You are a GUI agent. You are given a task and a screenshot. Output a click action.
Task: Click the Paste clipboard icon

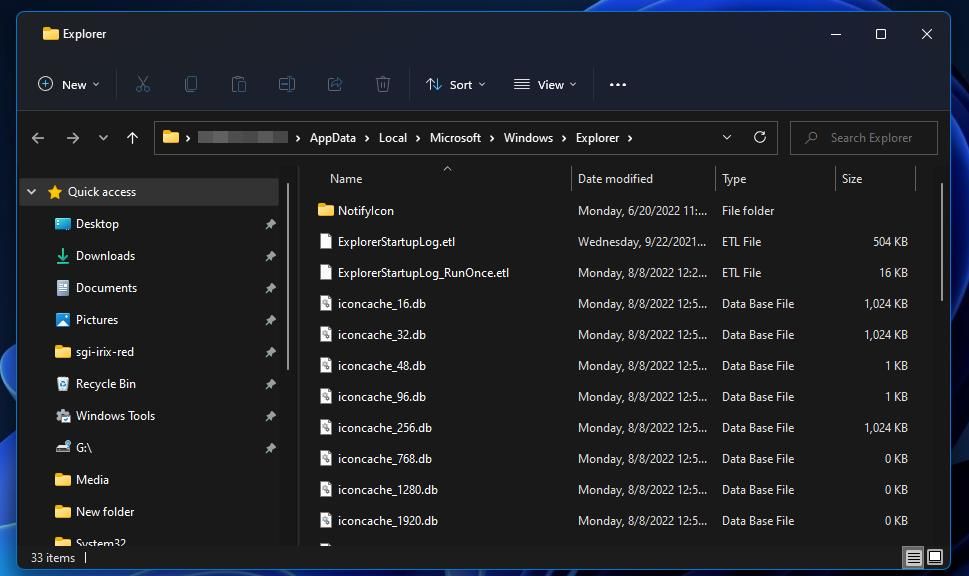[239, 84]
